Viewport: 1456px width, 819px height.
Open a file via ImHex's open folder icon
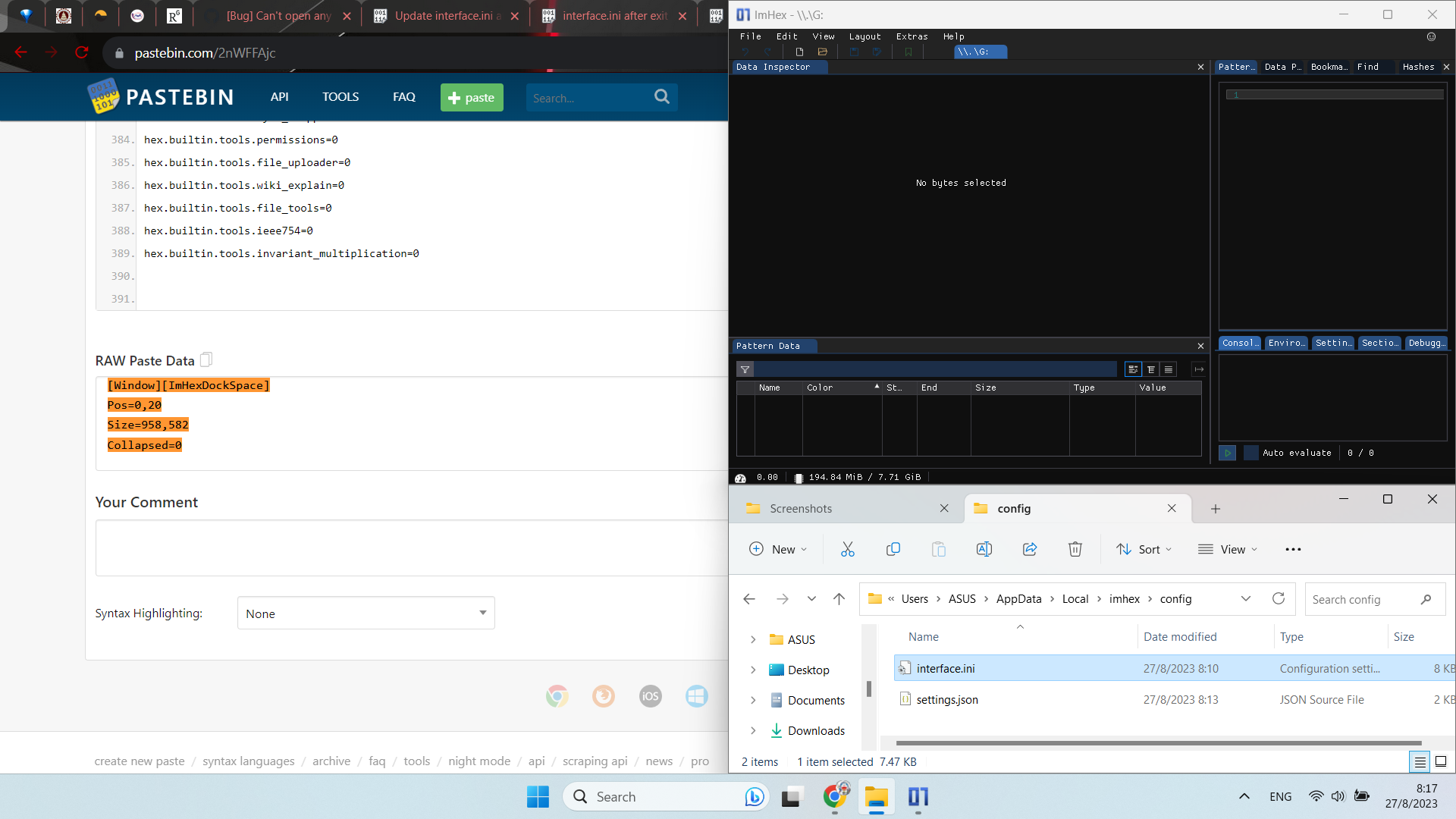point(824,52)
